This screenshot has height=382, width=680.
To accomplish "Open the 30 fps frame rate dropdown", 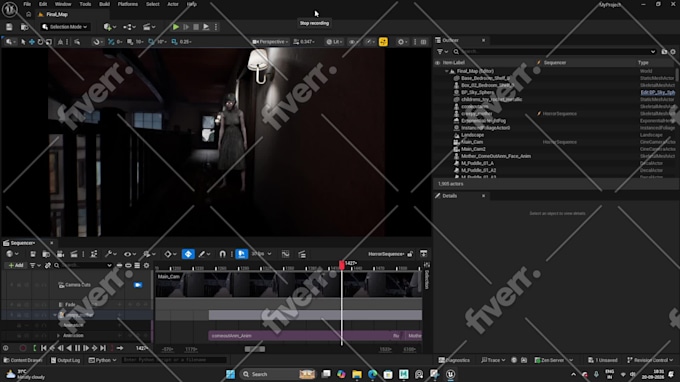I will pos(262,254).
